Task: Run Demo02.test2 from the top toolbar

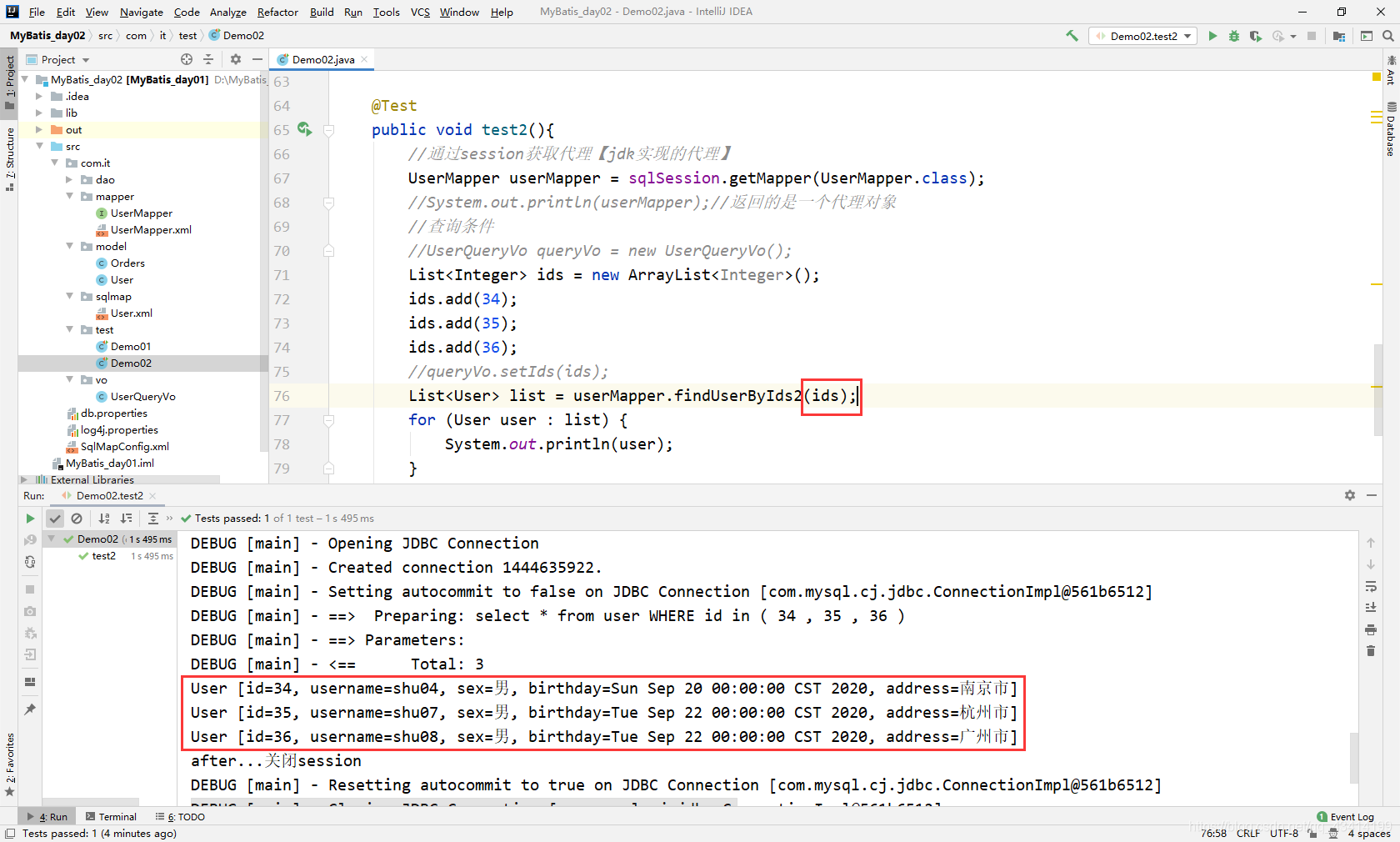Action: [x=1212, y=36]
